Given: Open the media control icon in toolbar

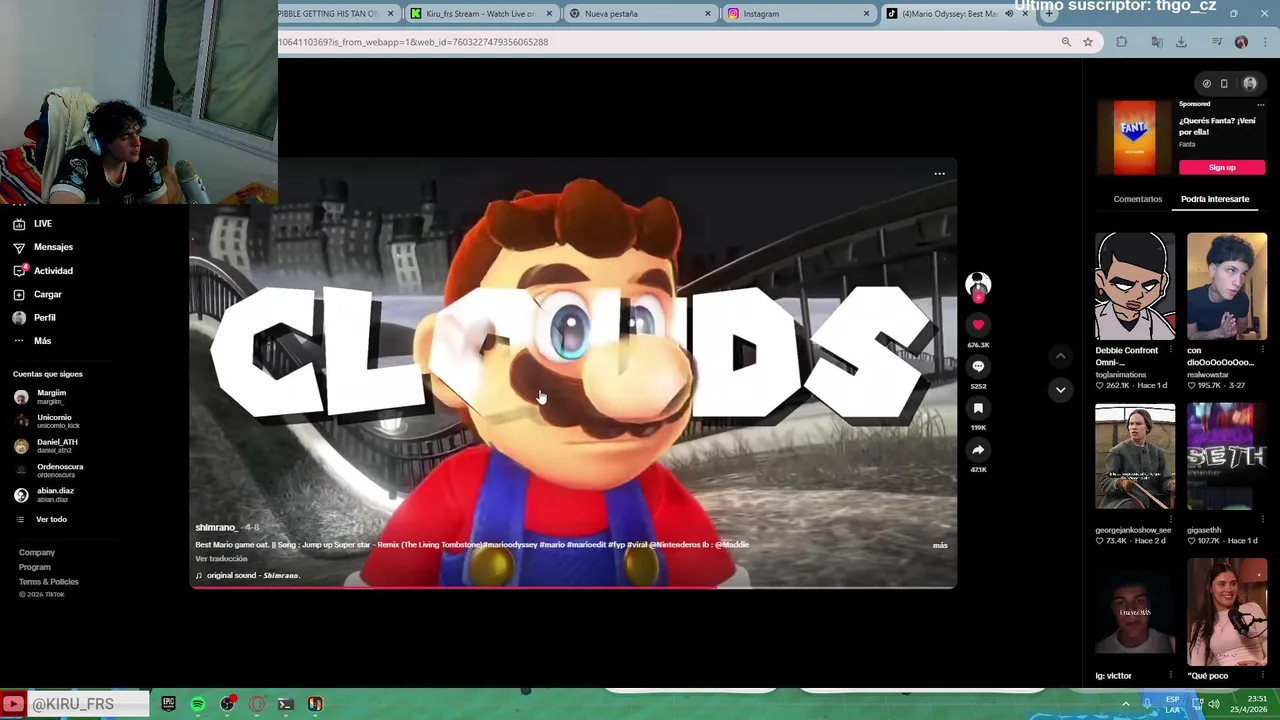Looking at the screenshot, I should point(1217,42).
